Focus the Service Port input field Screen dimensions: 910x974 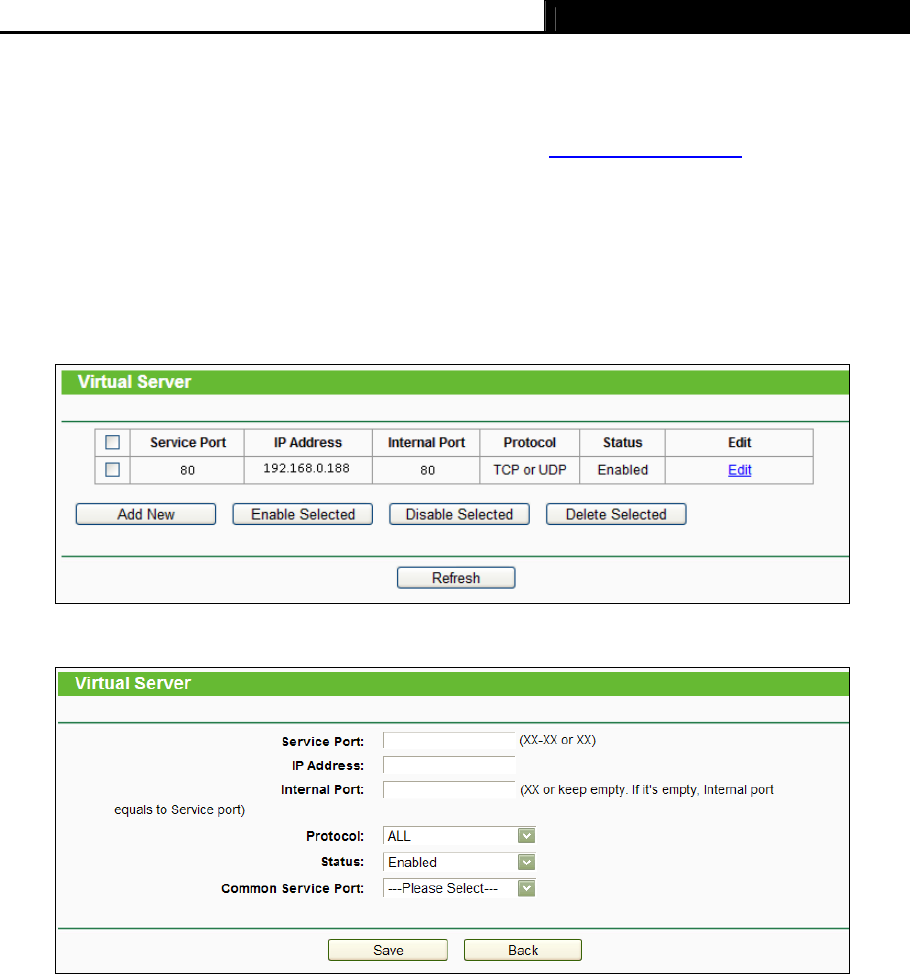tap(449, 740)
